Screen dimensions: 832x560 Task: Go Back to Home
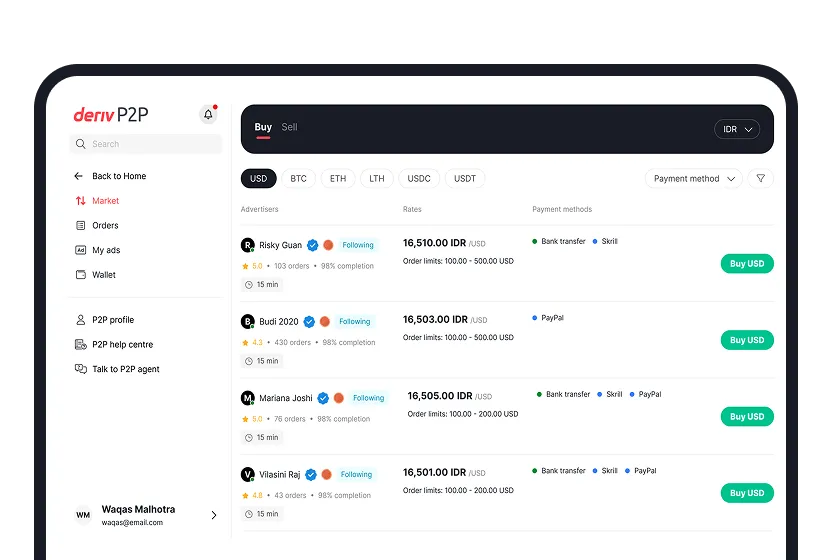point(119,176)
